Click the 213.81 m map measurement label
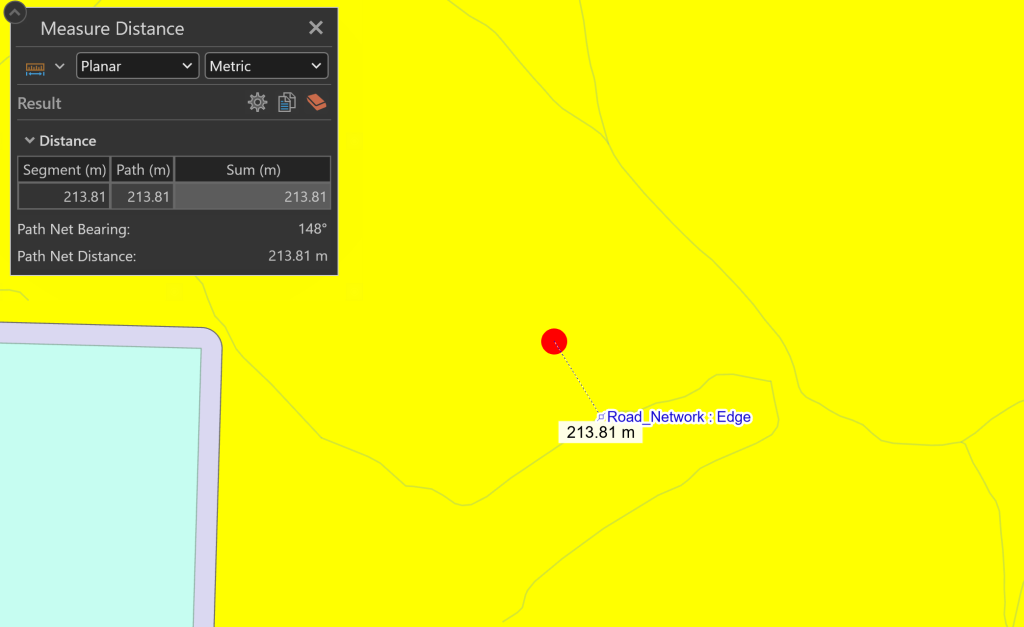This screenshot has height=627, width=1024. (x=601, y=432)
